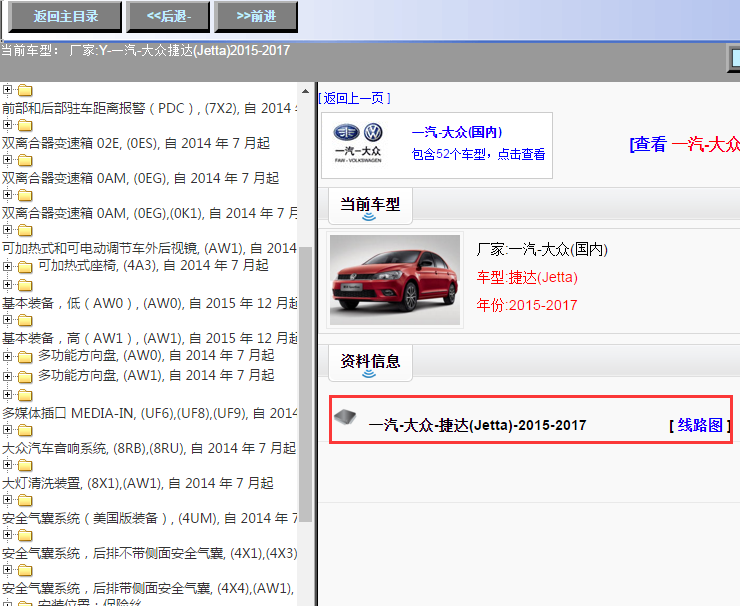
Task: Click the tree panel scrollbar up arrow
Action: point(305,91)
